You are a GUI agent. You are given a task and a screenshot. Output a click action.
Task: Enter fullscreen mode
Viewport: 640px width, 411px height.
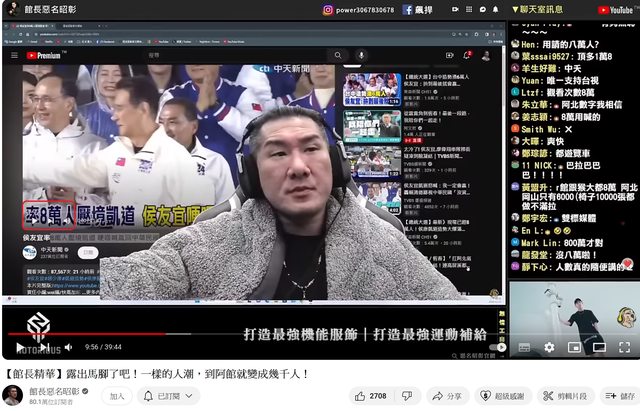tap(624, 347)
